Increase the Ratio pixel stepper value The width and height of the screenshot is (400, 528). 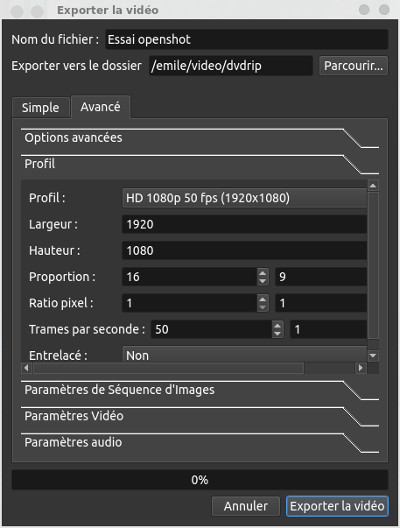click(263, 299)
